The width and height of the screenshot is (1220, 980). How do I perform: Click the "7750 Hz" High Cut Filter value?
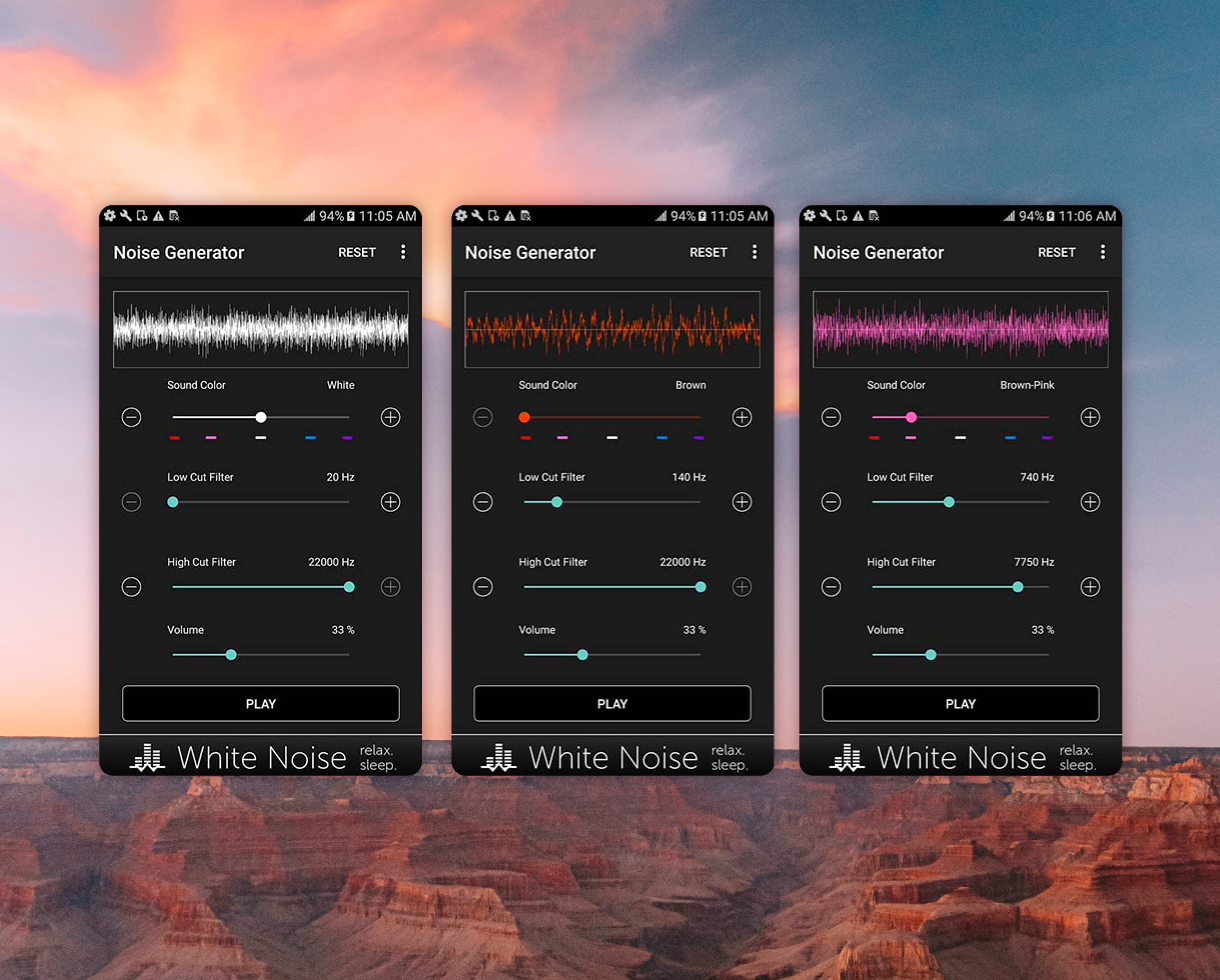[x=1034, y=563]
